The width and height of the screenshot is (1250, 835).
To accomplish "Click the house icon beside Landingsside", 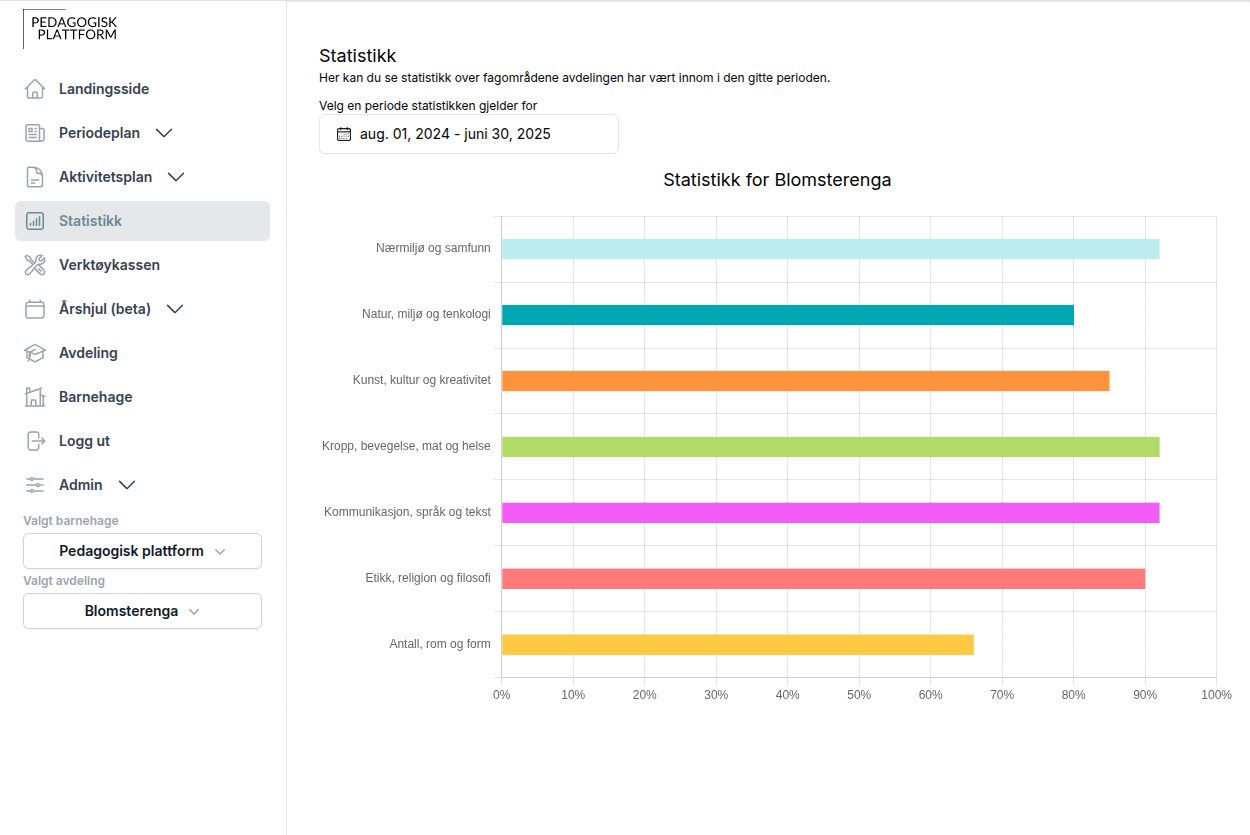I will [35, 89].
